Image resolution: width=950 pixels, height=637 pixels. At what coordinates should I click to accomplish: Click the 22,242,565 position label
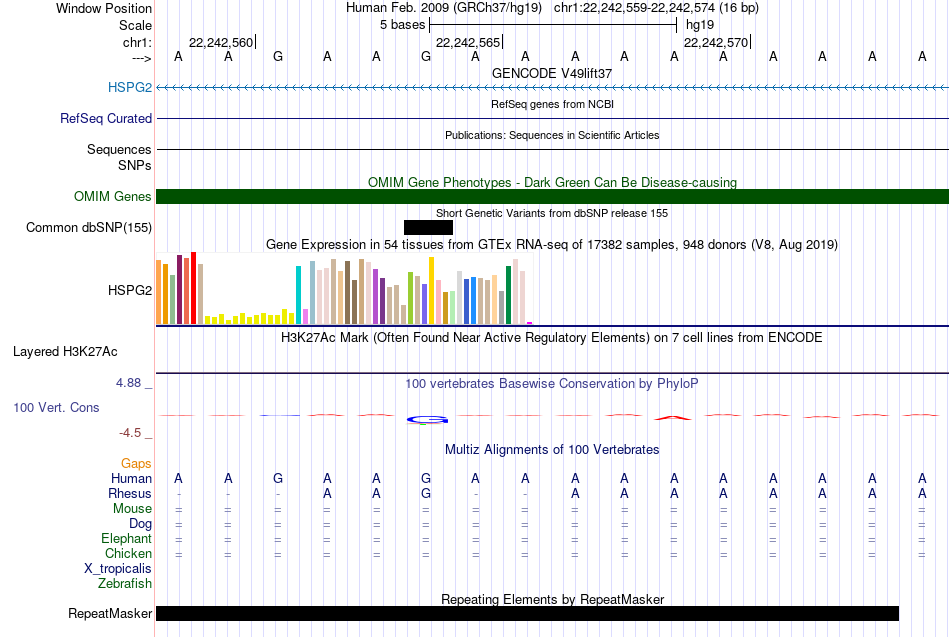468,42
